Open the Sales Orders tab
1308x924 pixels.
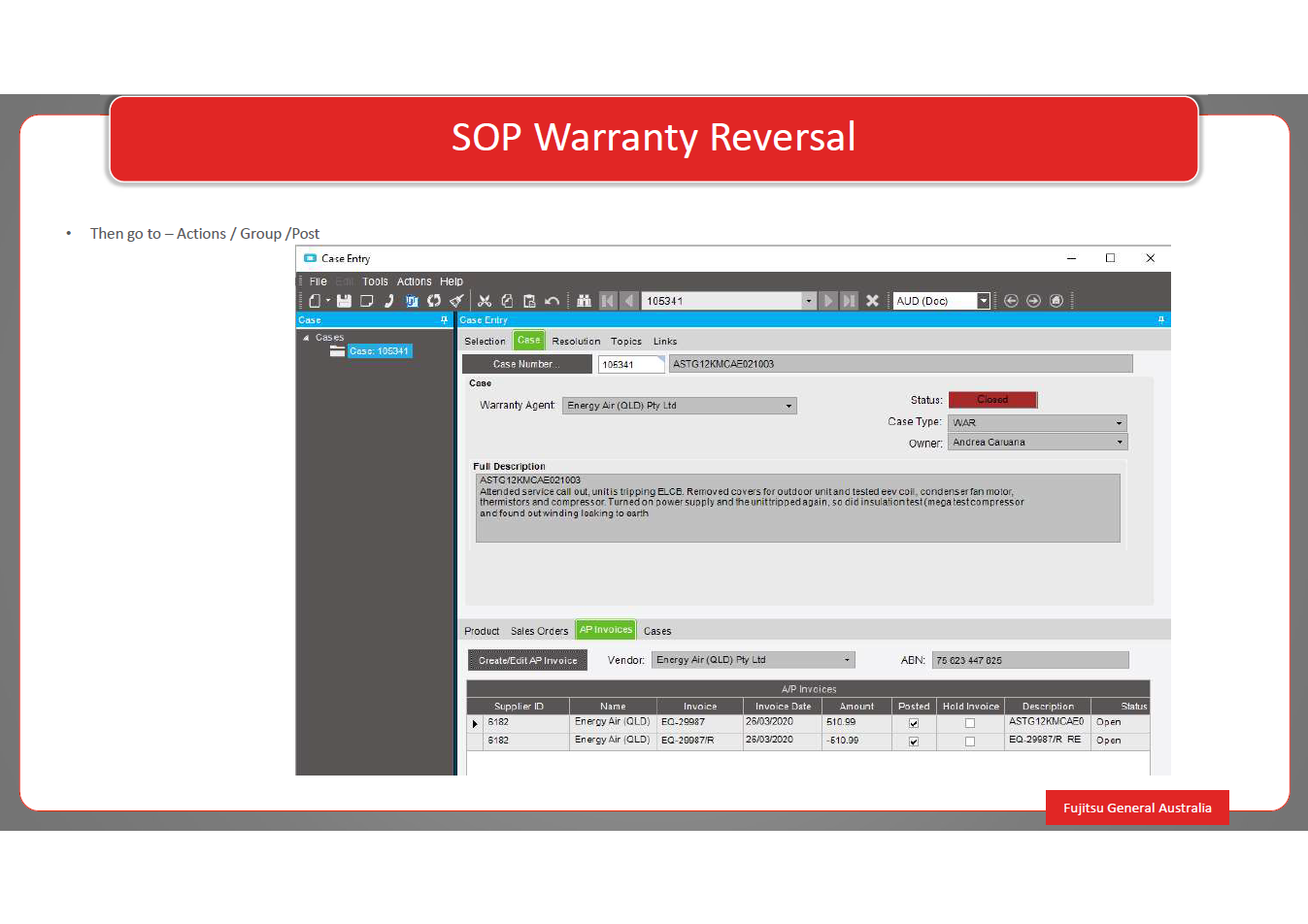click(x=539, y=631)
